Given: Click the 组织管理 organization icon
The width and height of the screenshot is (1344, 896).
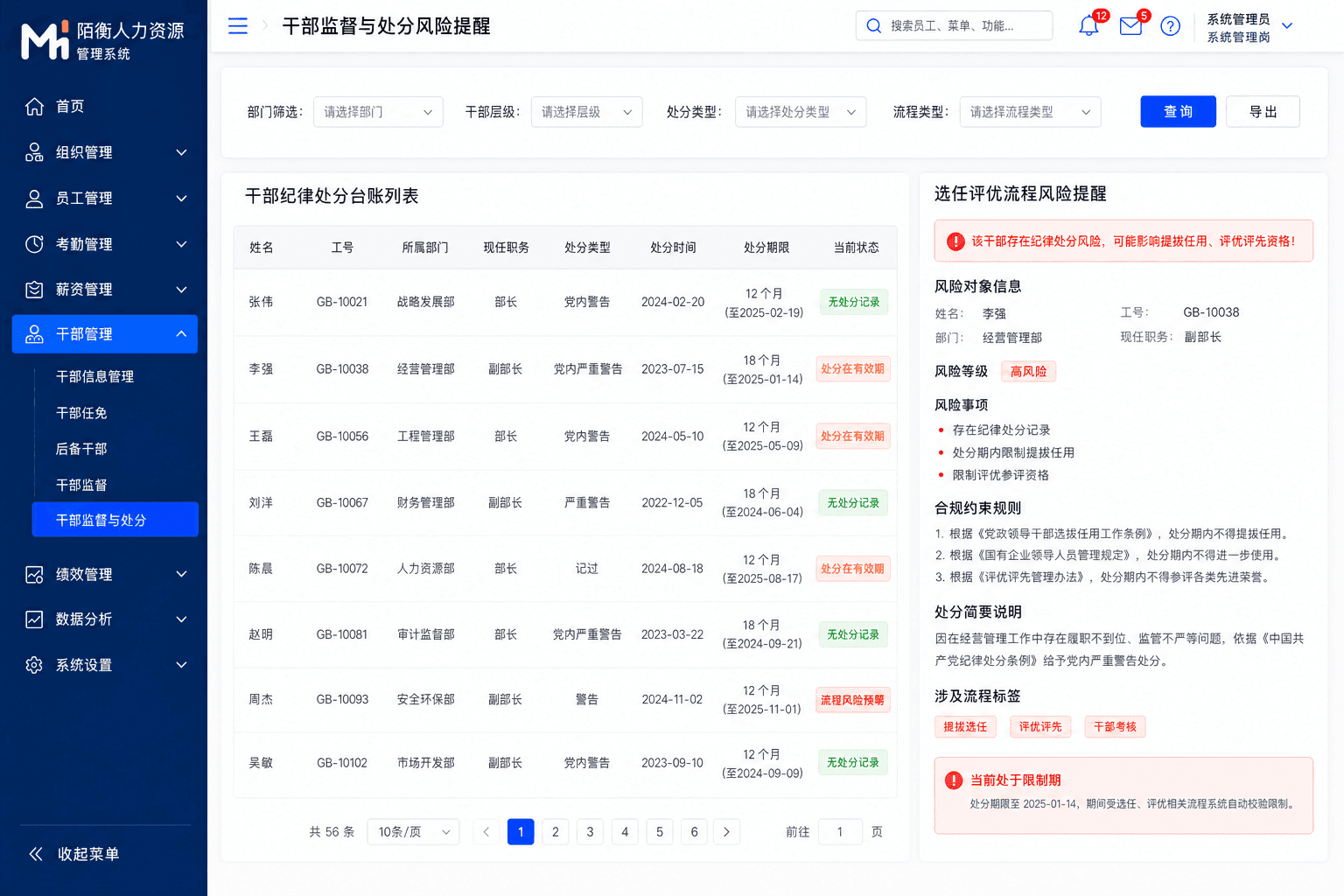Looking at the screenshot, I should coord(34,152).
